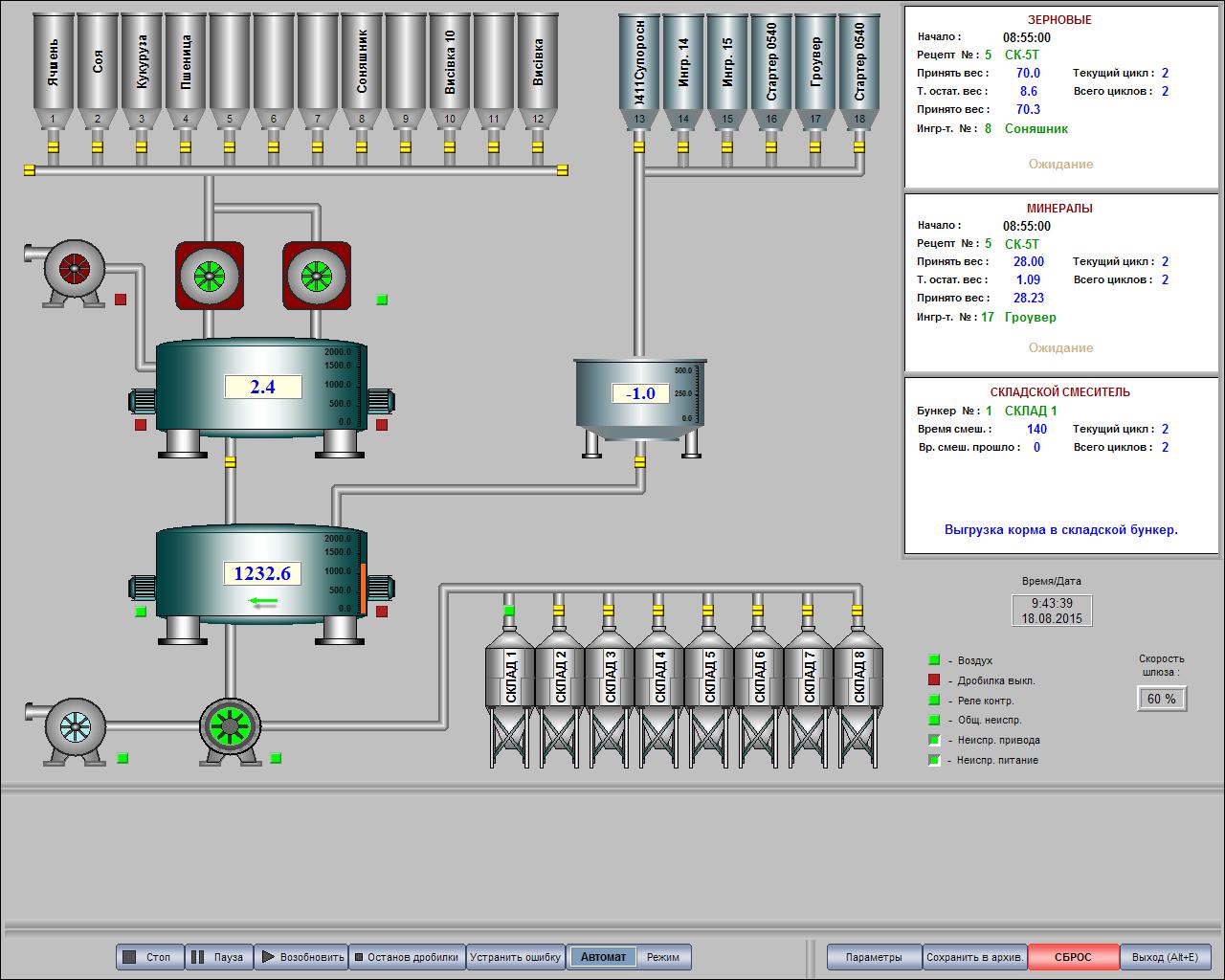The image size is (1225, 980).
Task: Toggle the yellow valve below the minerals scale hopper
Action: coord(639,463)
